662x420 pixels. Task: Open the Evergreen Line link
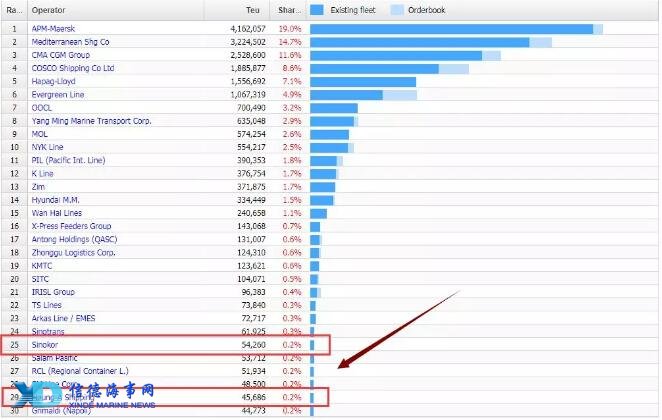(x=58, y=95)
